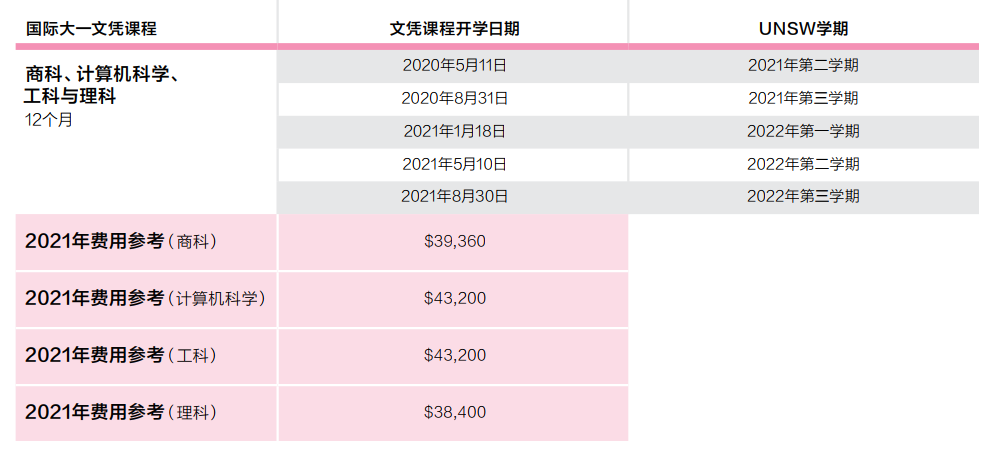Select the 商科、计算机科学、工科与理科 program title
The width and height of the screenshot is (997, 459).
pyautogui.click(x=102, y=86)
